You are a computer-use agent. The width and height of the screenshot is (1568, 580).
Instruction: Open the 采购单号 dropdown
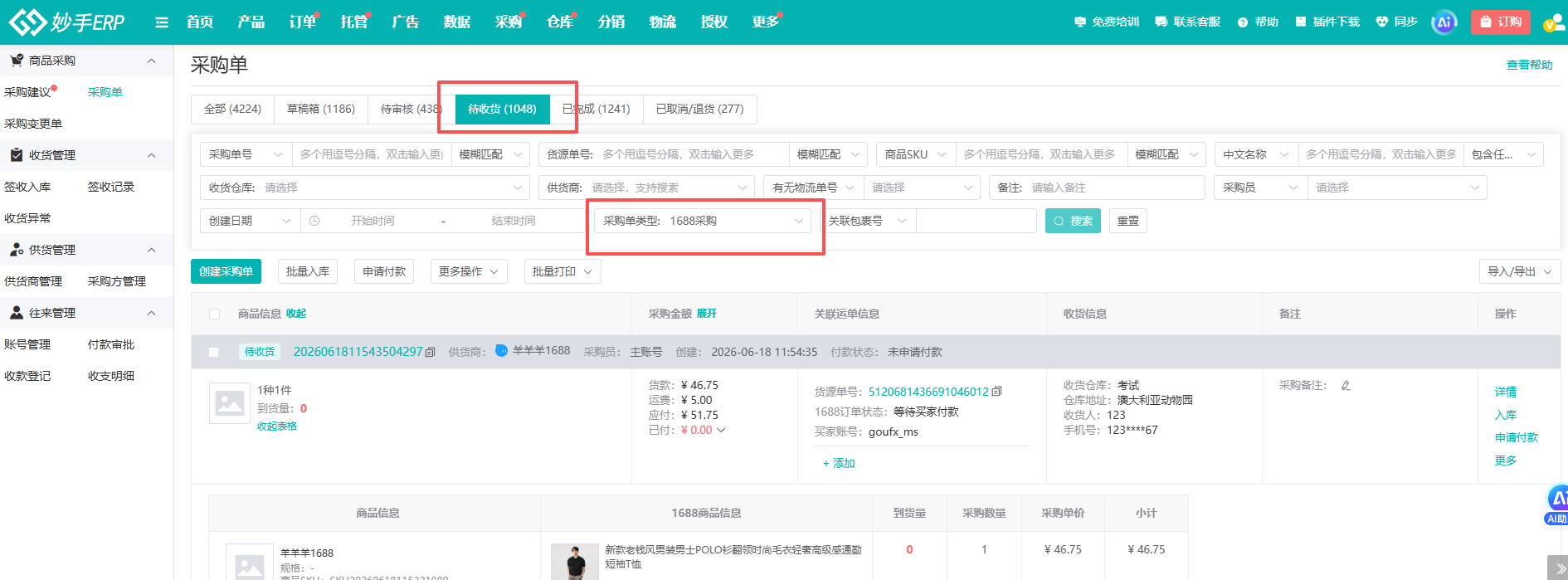246,154
